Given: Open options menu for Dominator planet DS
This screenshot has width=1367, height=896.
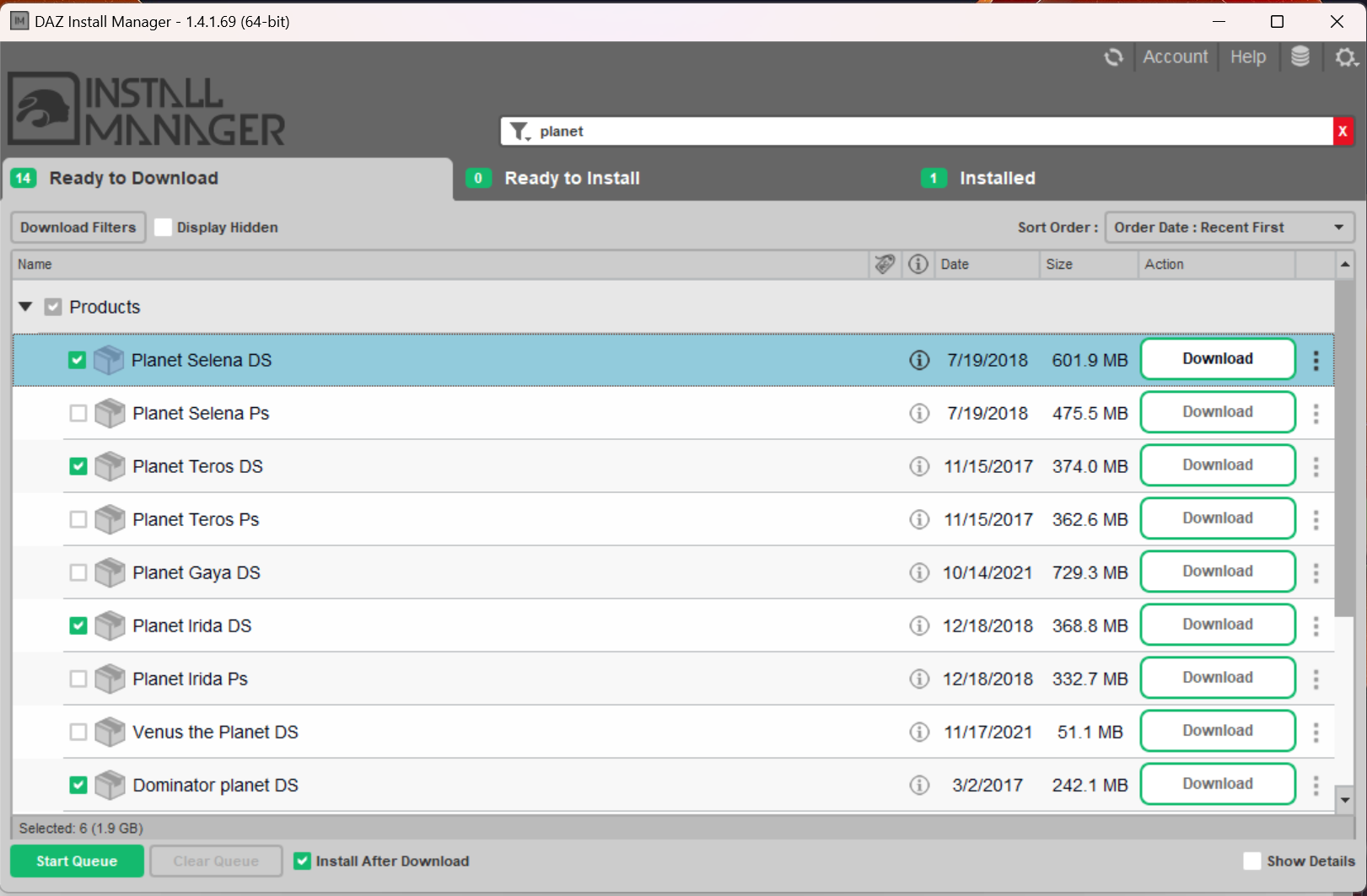Looking at the screenshot, I should (x=1316, y=786).
